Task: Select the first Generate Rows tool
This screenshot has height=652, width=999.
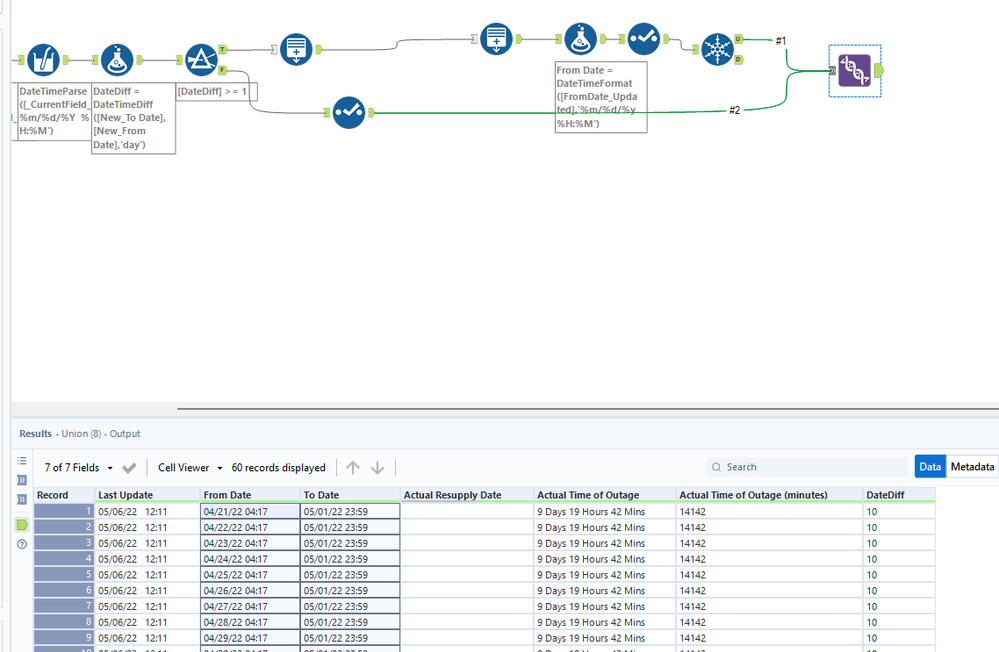Action: point(296,49)
